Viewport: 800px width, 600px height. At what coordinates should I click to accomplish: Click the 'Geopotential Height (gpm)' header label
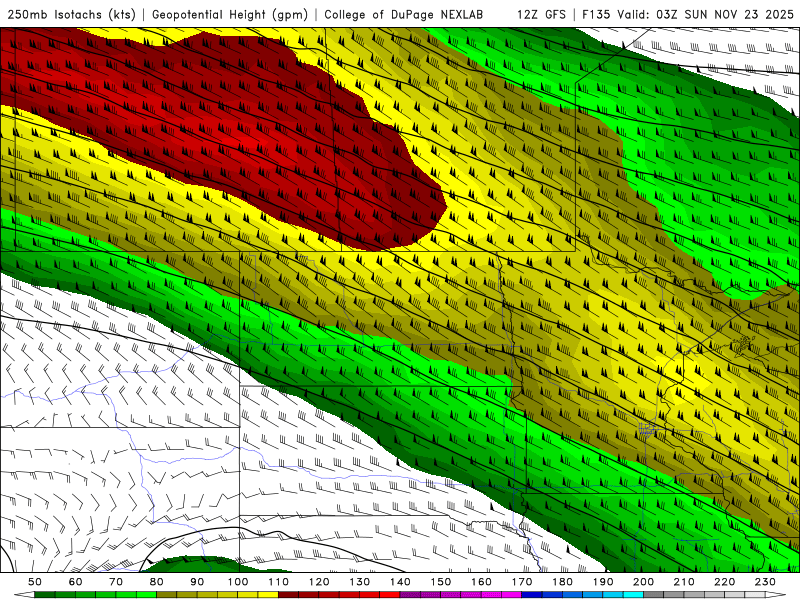(230, 14)
